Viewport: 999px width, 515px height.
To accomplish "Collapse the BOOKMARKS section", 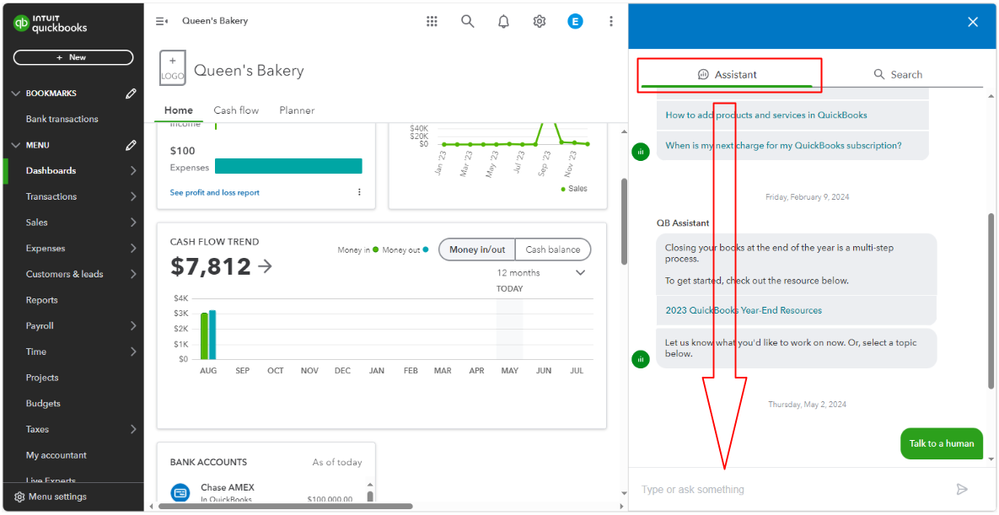I will pyautogui.click(x=15, y=93).
